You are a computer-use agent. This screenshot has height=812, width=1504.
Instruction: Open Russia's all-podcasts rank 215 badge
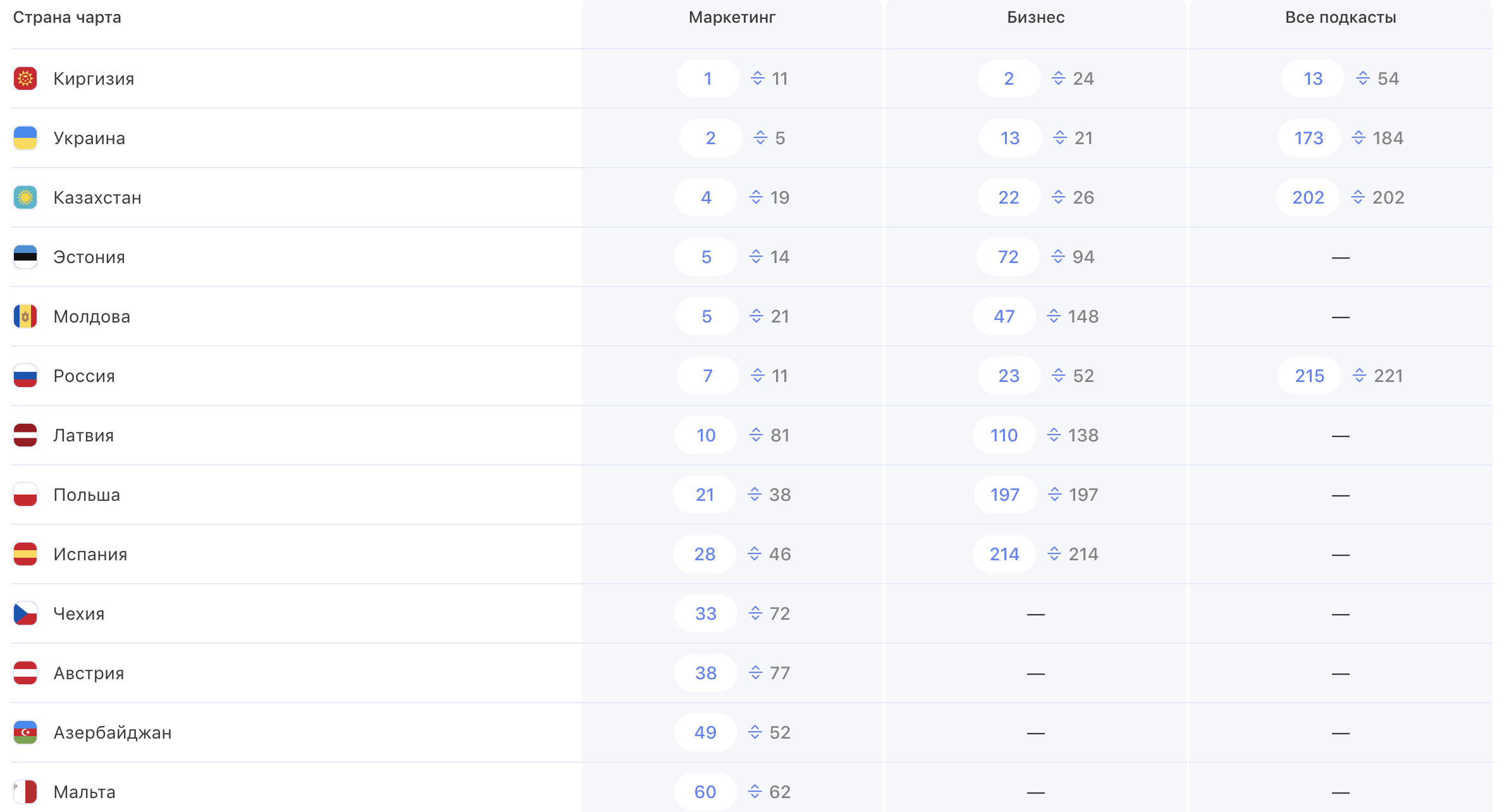pyautogui.click(x=1309, y=376)
